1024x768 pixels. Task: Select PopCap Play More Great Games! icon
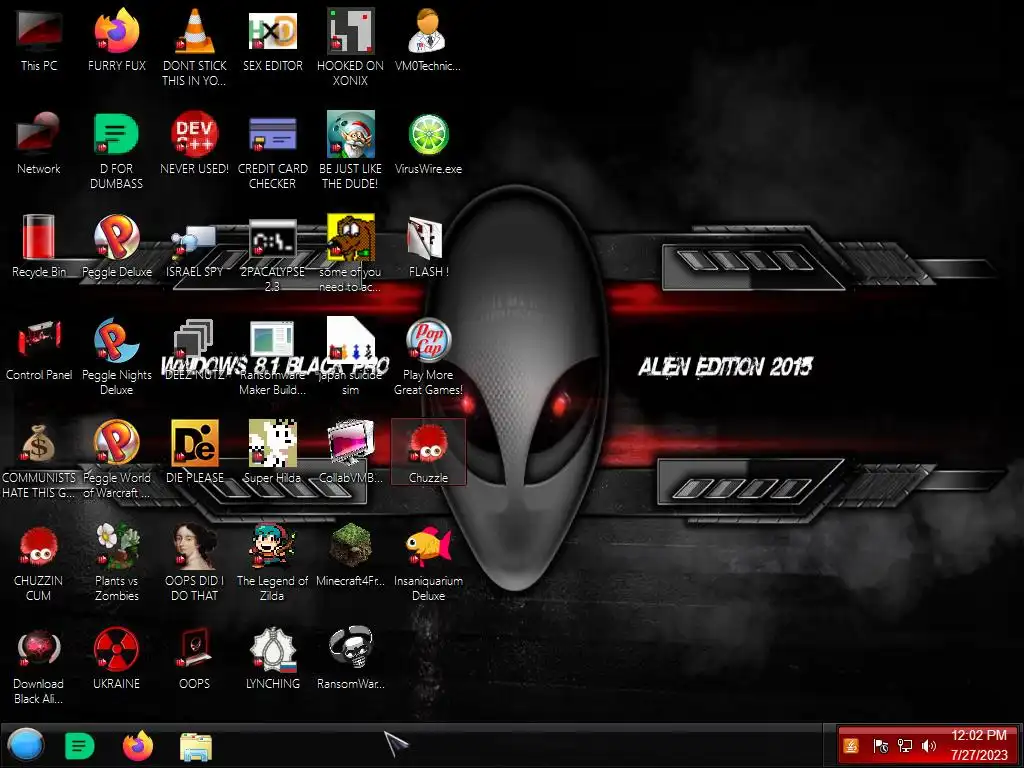[x=428, y=357]
